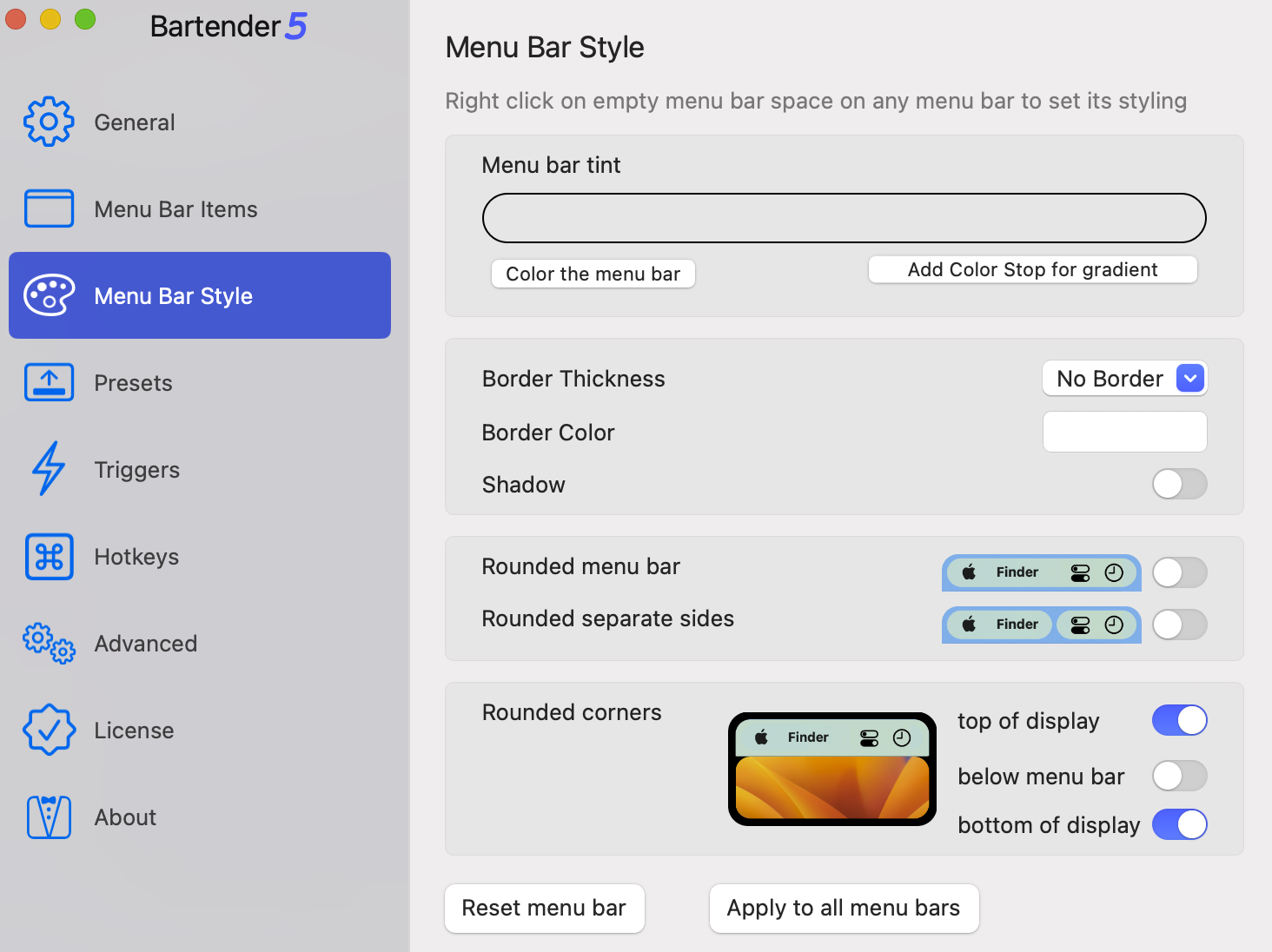Enable the Shadow toggle

pos(1179,484)
